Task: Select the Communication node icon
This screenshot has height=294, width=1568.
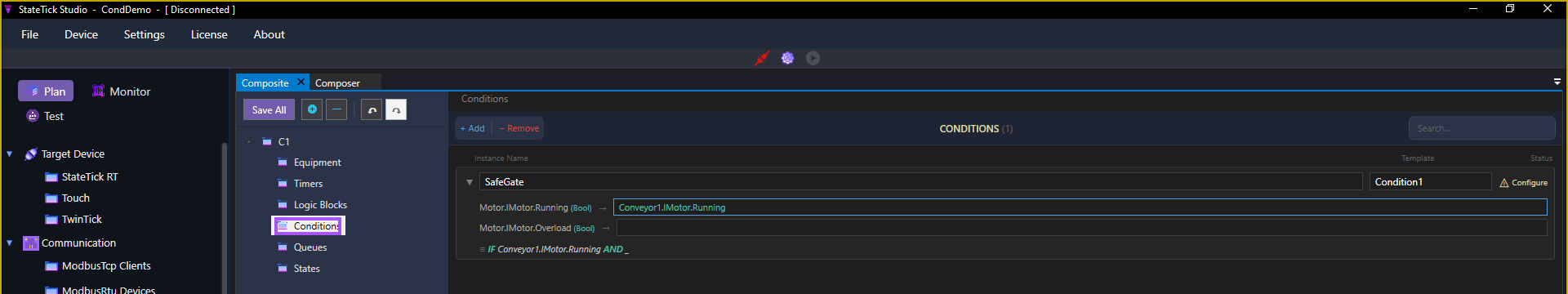Action: pyautogui.click(x=31, y=243)
